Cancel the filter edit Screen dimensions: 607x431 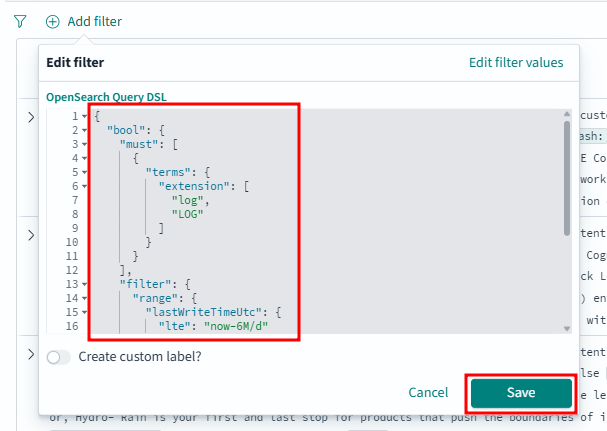click(428, 393)
